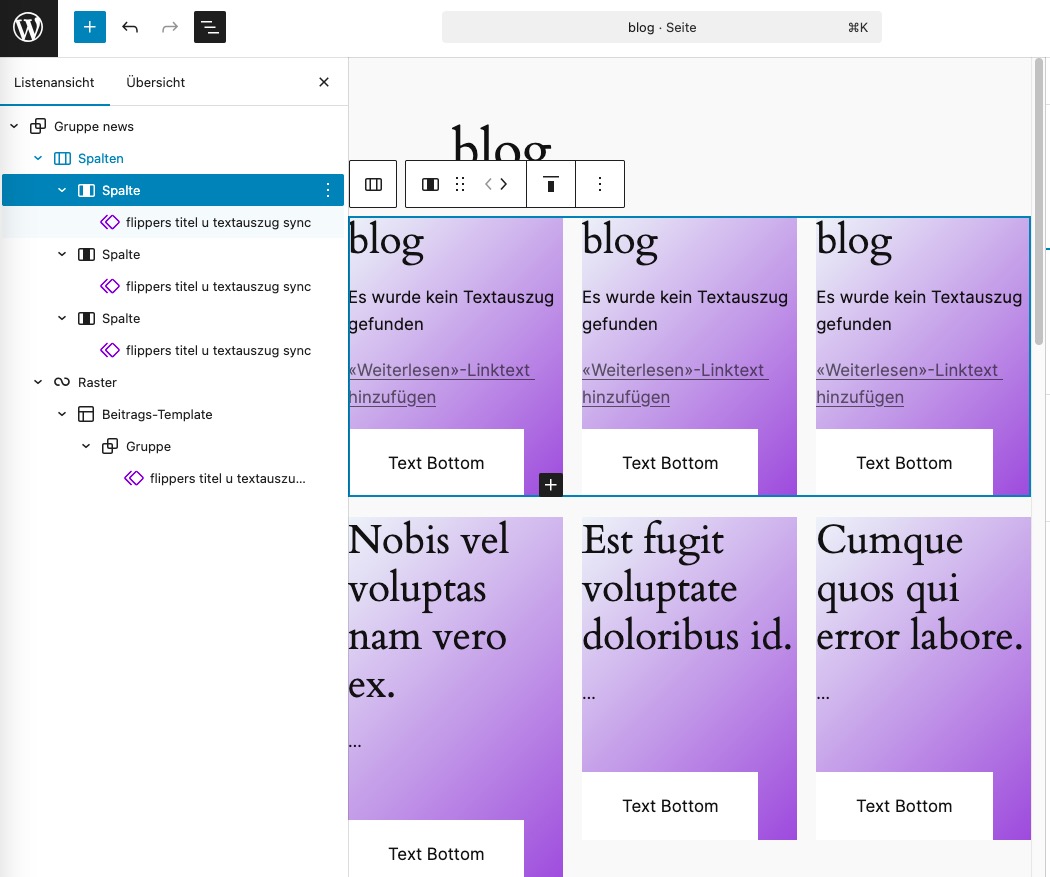The image size is (1050, 877).
Task: Click the black add block plus button in canvas
Action: point(551,485)
